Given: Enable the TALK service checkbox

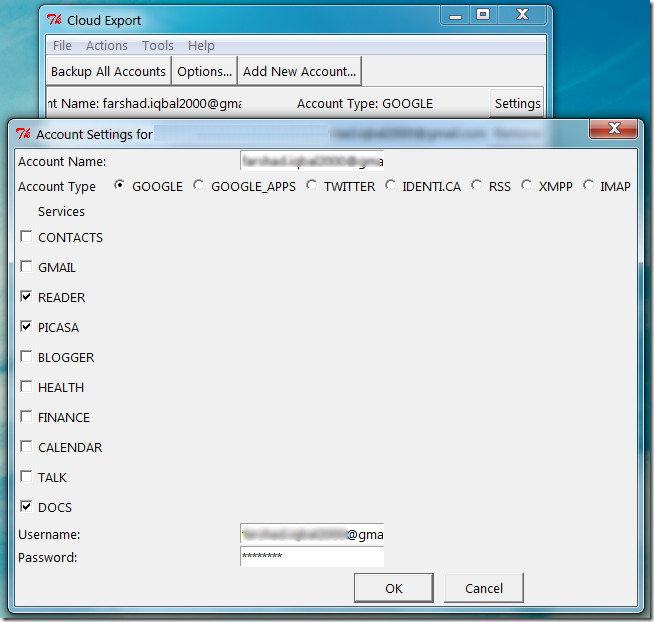Looking at the screenshot, I should point(26,476).
